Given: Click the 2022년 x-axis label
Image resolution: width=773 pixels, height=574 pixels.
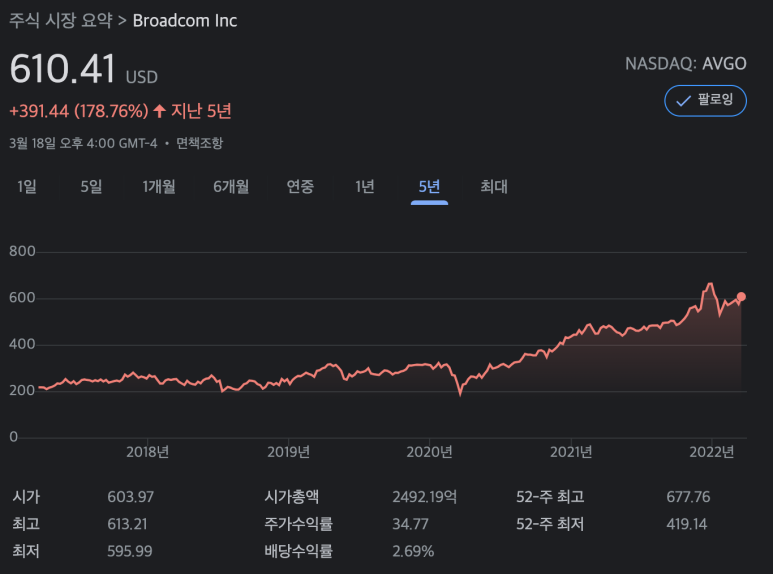Looking at the screenshot, I should 712,452.
